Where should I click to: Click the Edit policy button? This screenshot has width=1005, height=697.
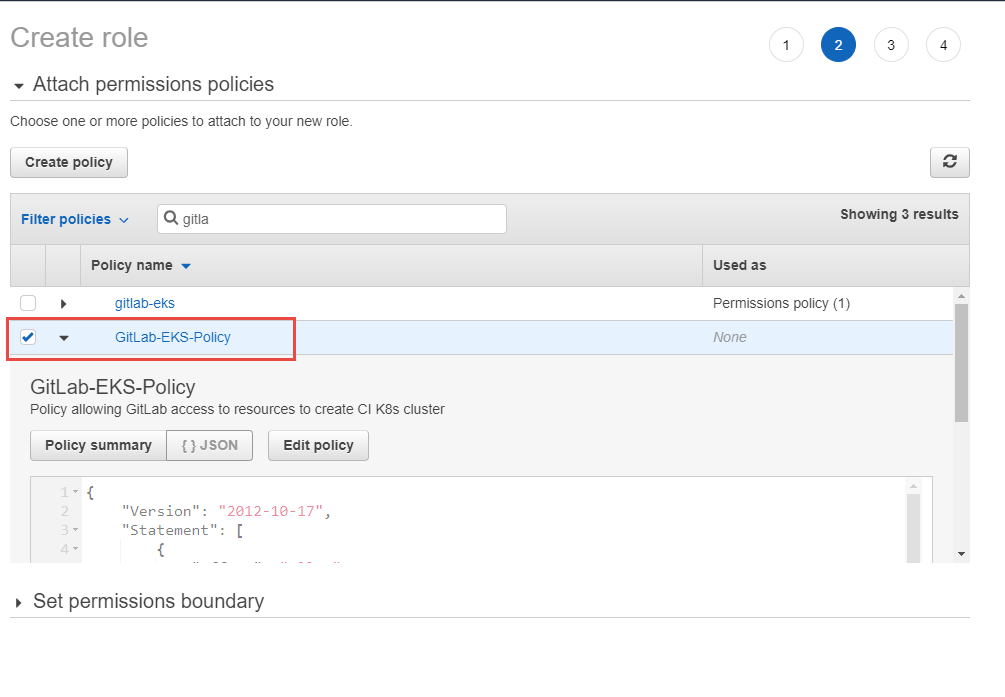[x=318, y=446]
